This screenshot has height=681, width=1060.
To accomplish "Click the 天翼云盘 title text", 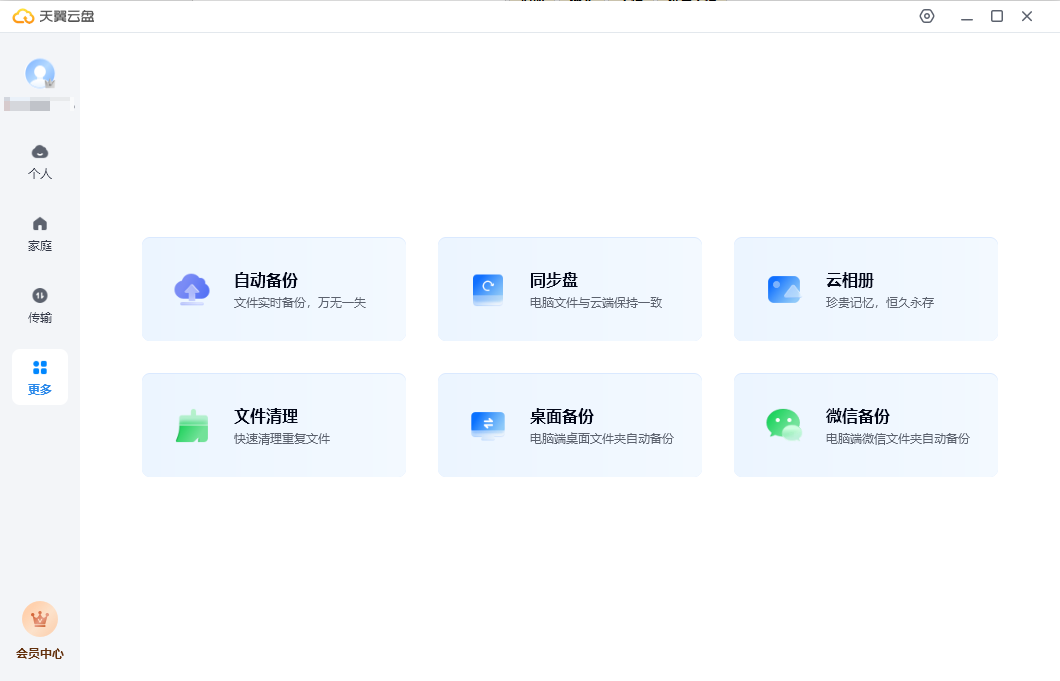I will (66, 16).
